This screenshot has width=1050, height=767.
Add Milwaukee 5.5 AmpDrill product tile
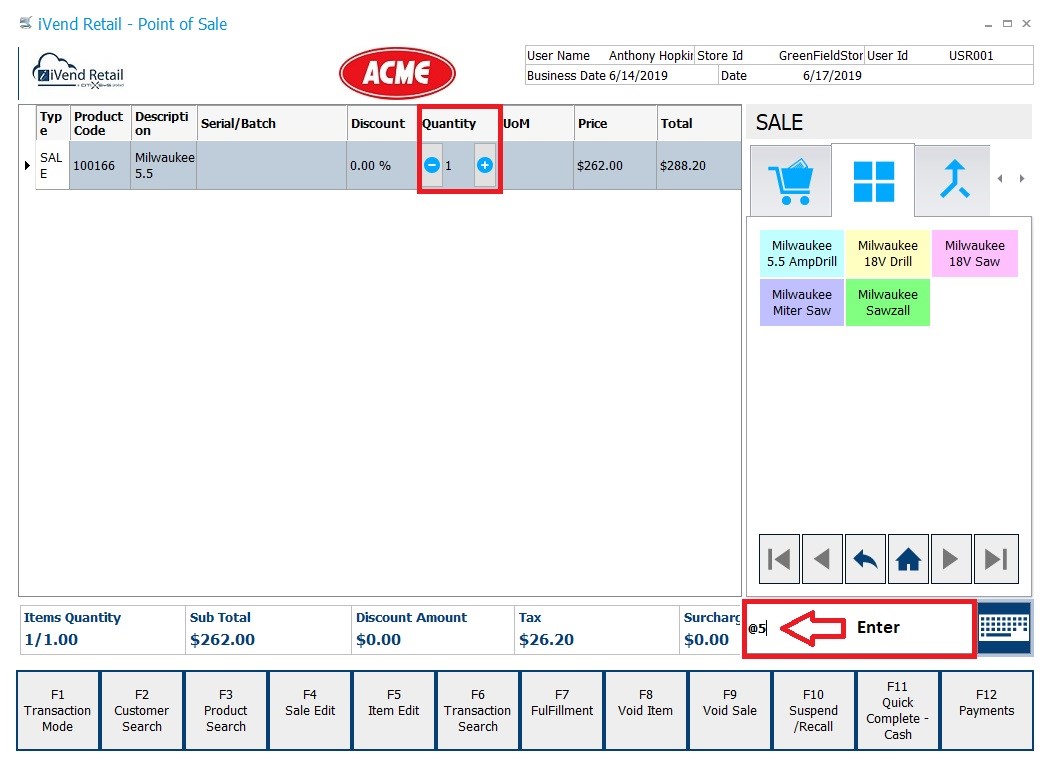click(x=802, y=254)
